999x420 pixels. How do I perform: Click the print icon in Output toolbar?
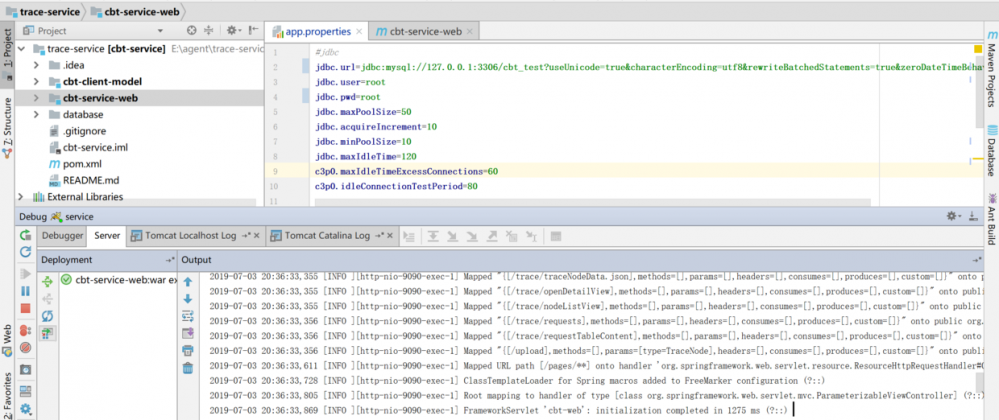[187, 350]
